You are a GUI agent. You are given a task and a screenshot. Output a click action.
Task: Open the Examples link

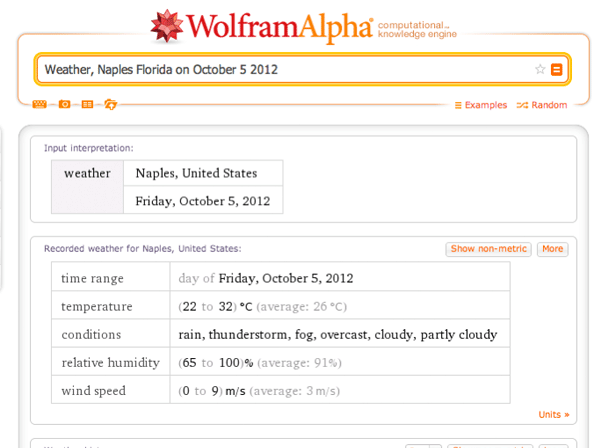[481, 105]
